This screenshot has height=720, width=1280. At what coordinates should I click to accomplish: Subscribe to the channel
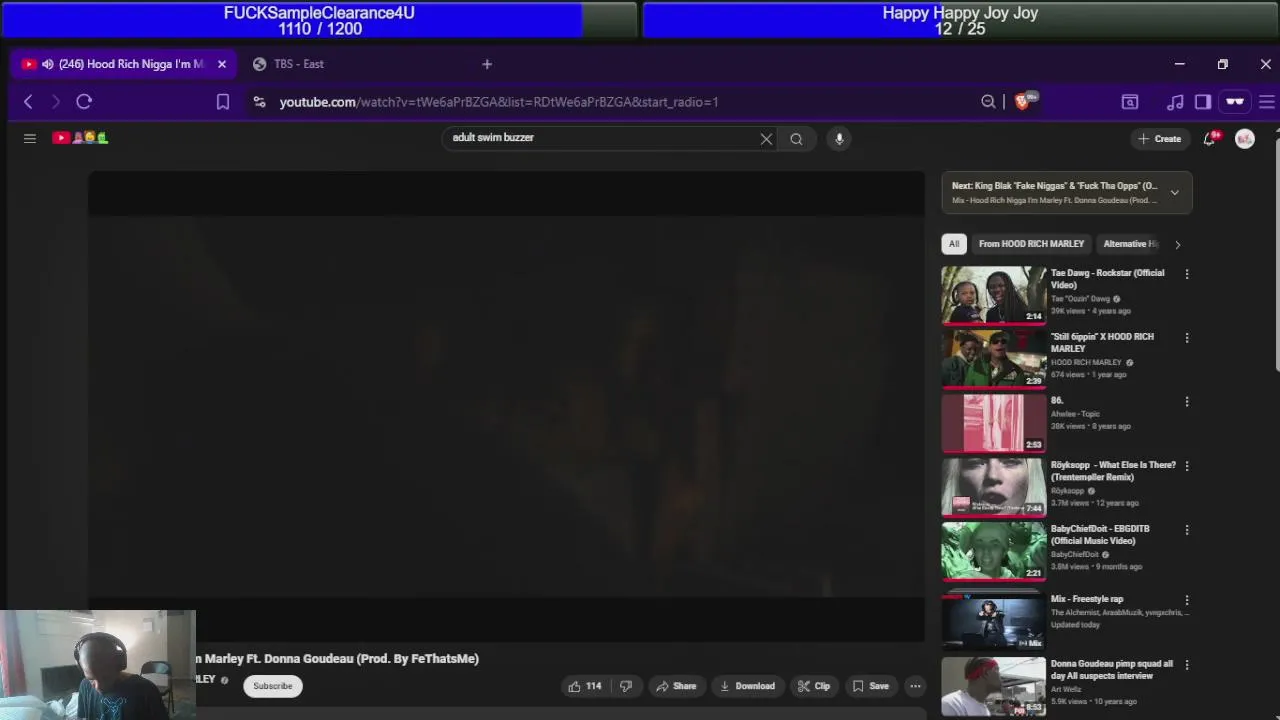272,686
